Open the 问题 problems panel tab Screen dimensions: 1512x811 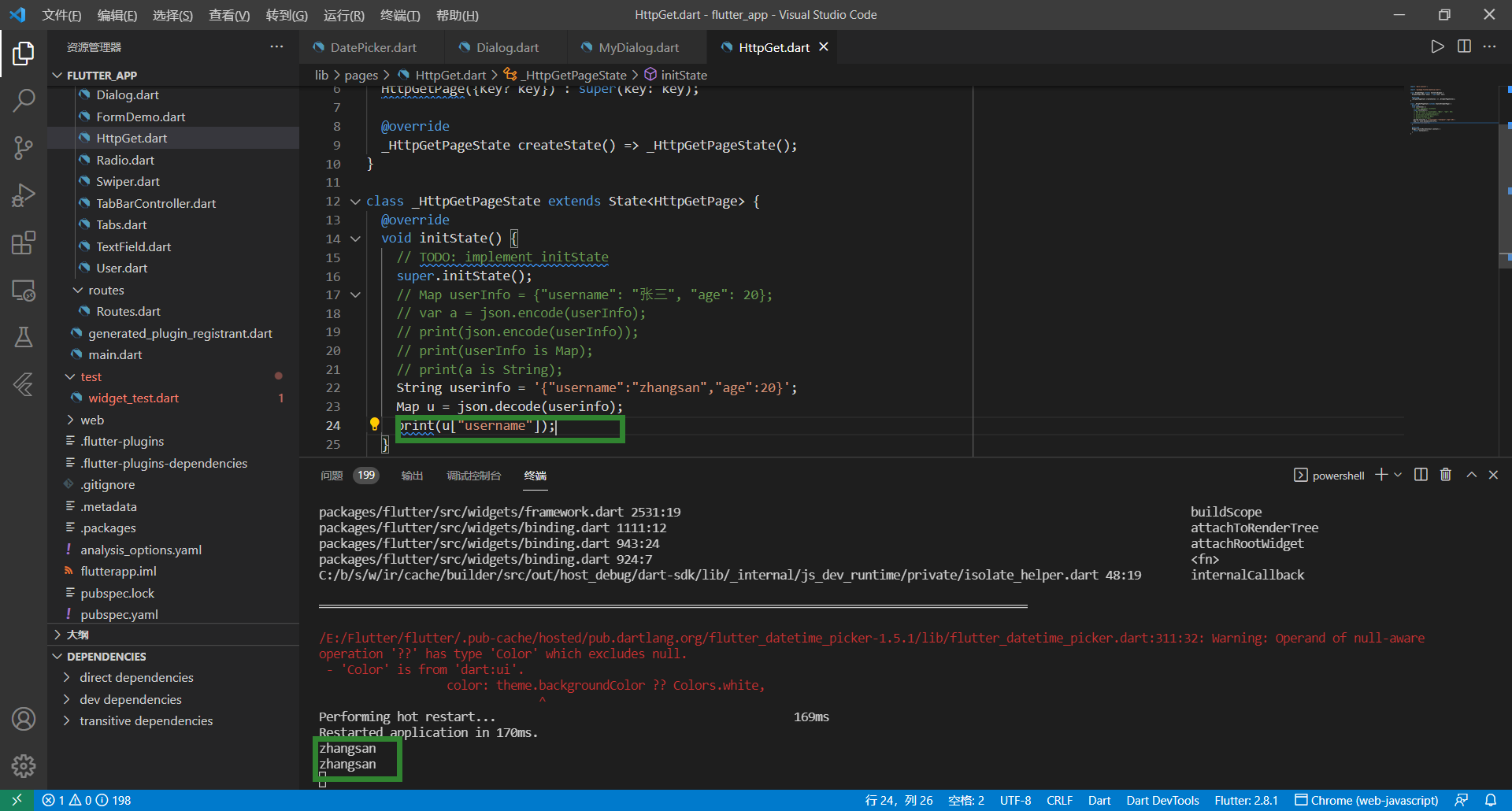pos(332,476)
